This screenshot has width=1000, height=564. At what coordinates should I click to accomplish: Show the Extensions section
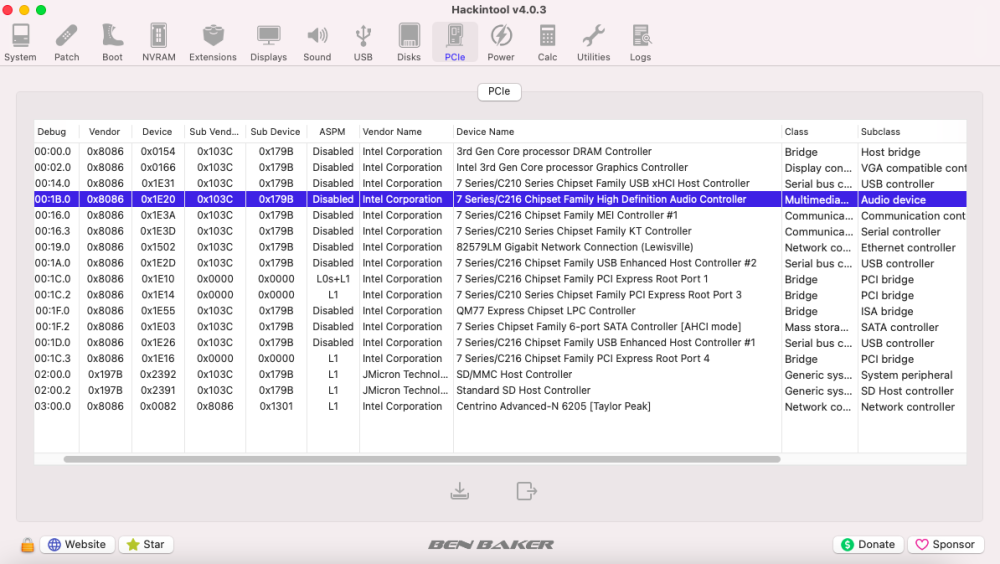click(213, 43)
